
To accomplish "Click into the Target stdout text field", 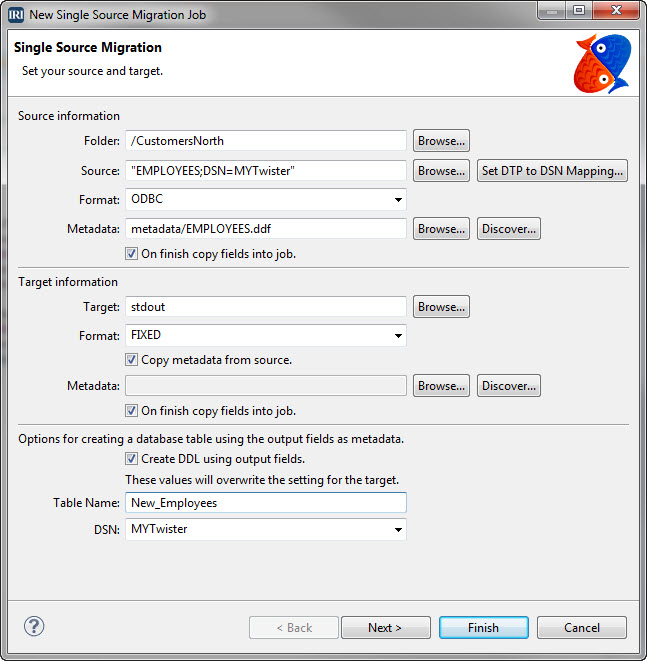I will coord(266,306).
